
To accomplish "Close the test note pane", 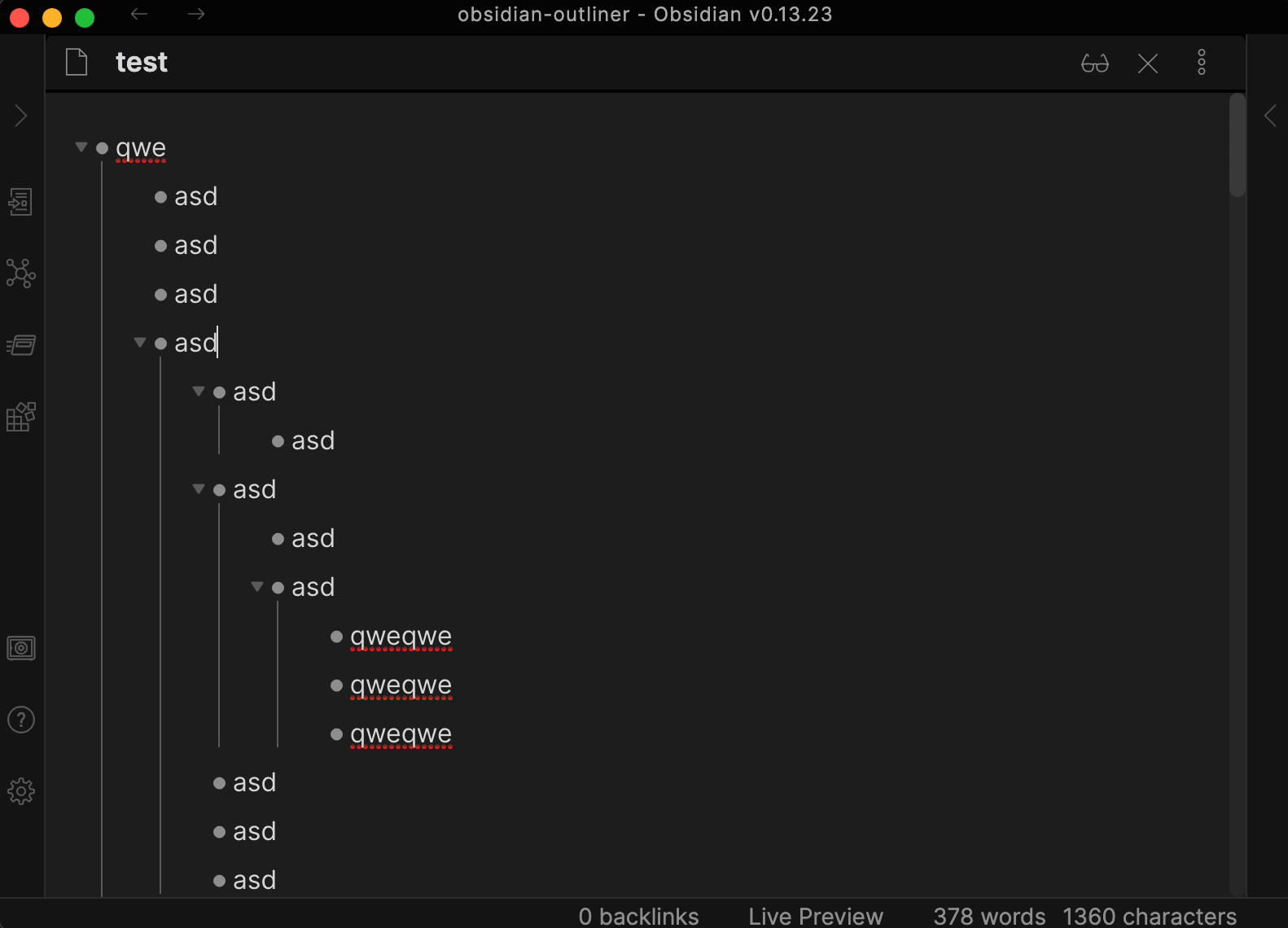I will pos(1148,63).
